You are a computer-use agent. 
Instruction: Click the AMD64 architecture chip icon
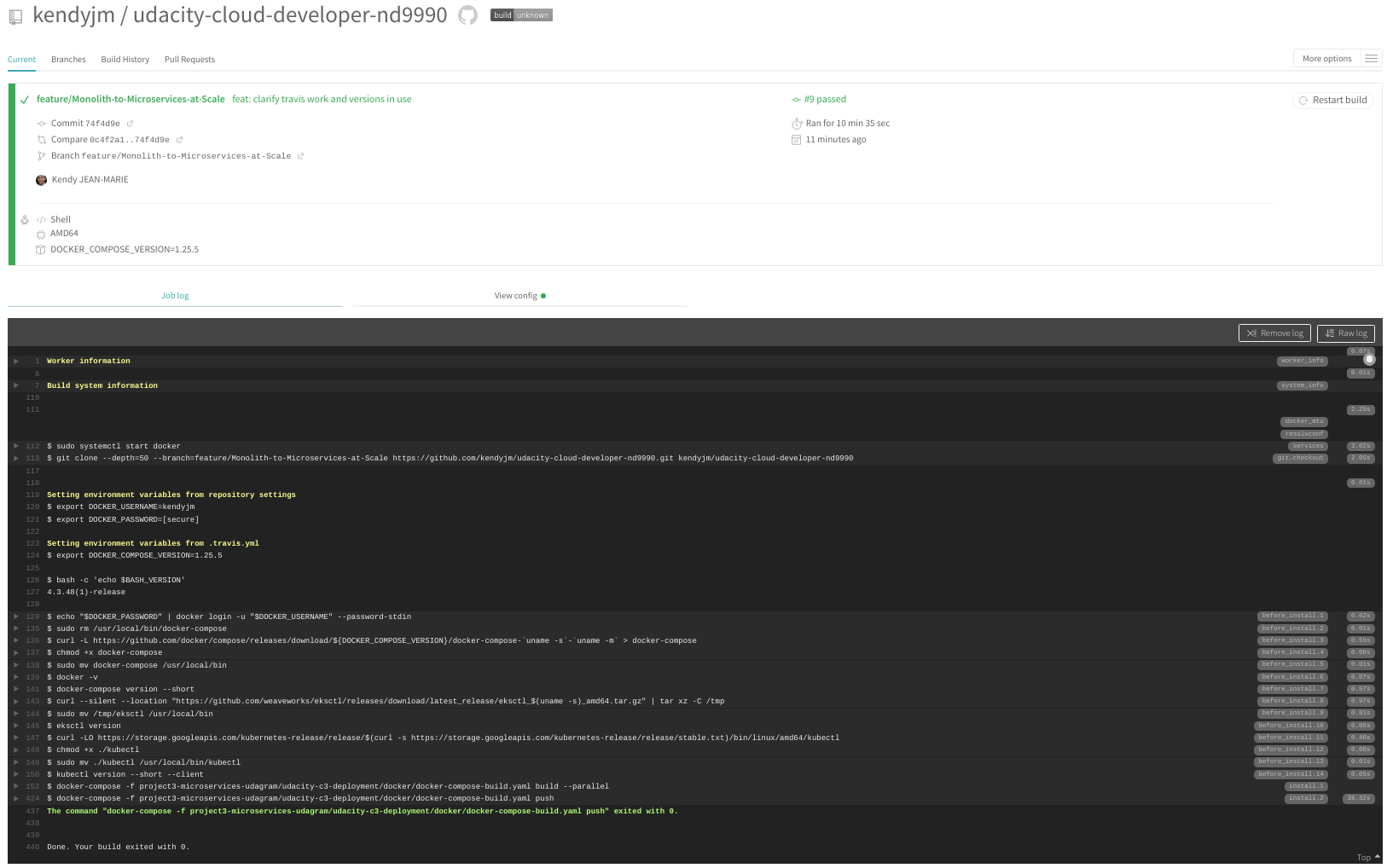coord(41,234)
